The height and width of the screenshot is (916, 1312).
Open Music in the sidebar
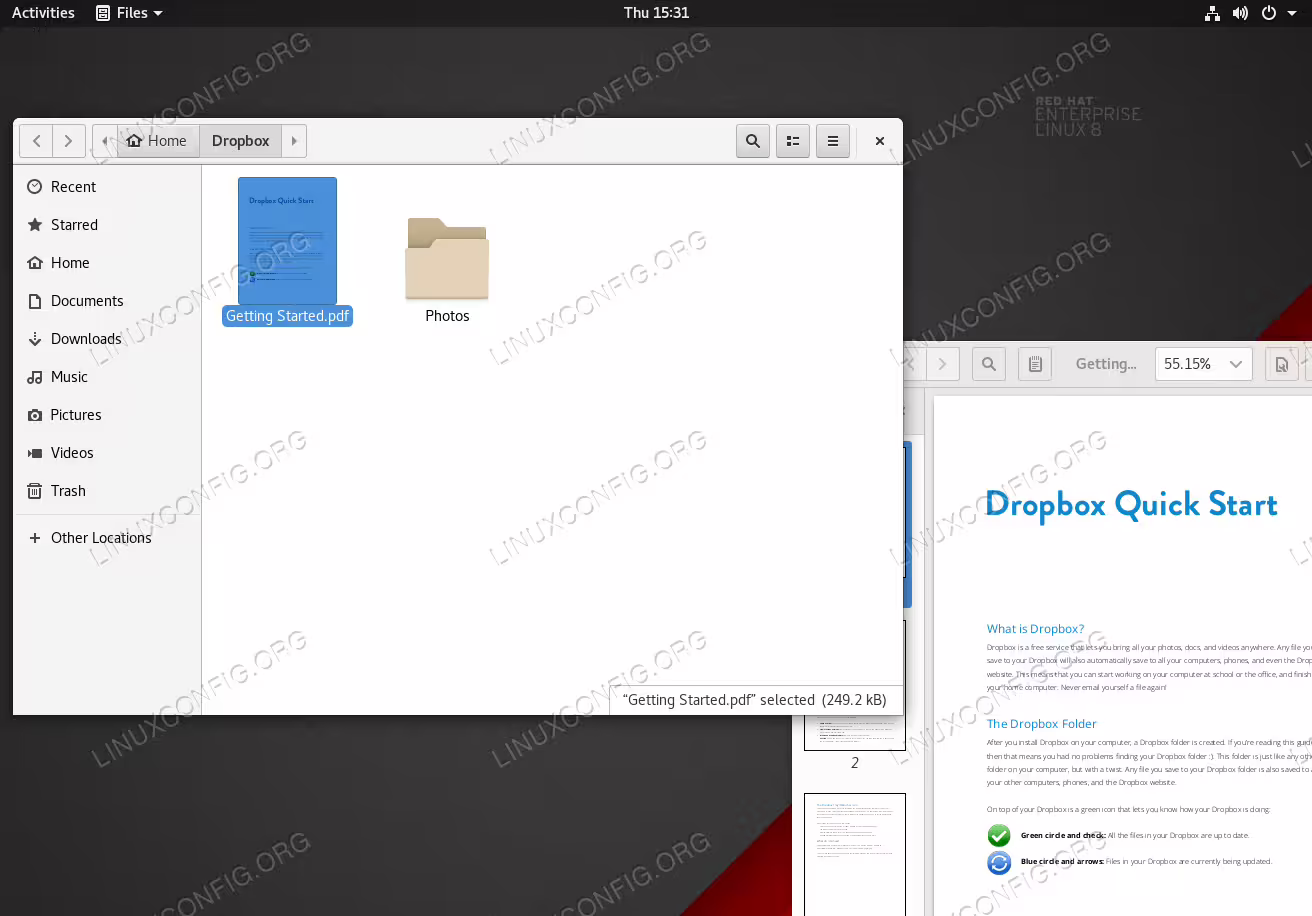click(107, 377)
